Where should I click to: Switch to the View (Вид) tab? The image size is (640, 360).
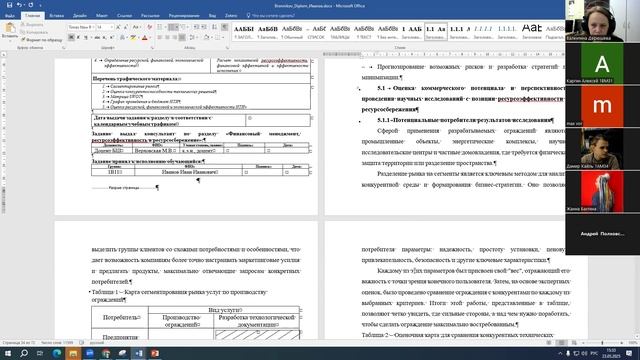point(212,16)
